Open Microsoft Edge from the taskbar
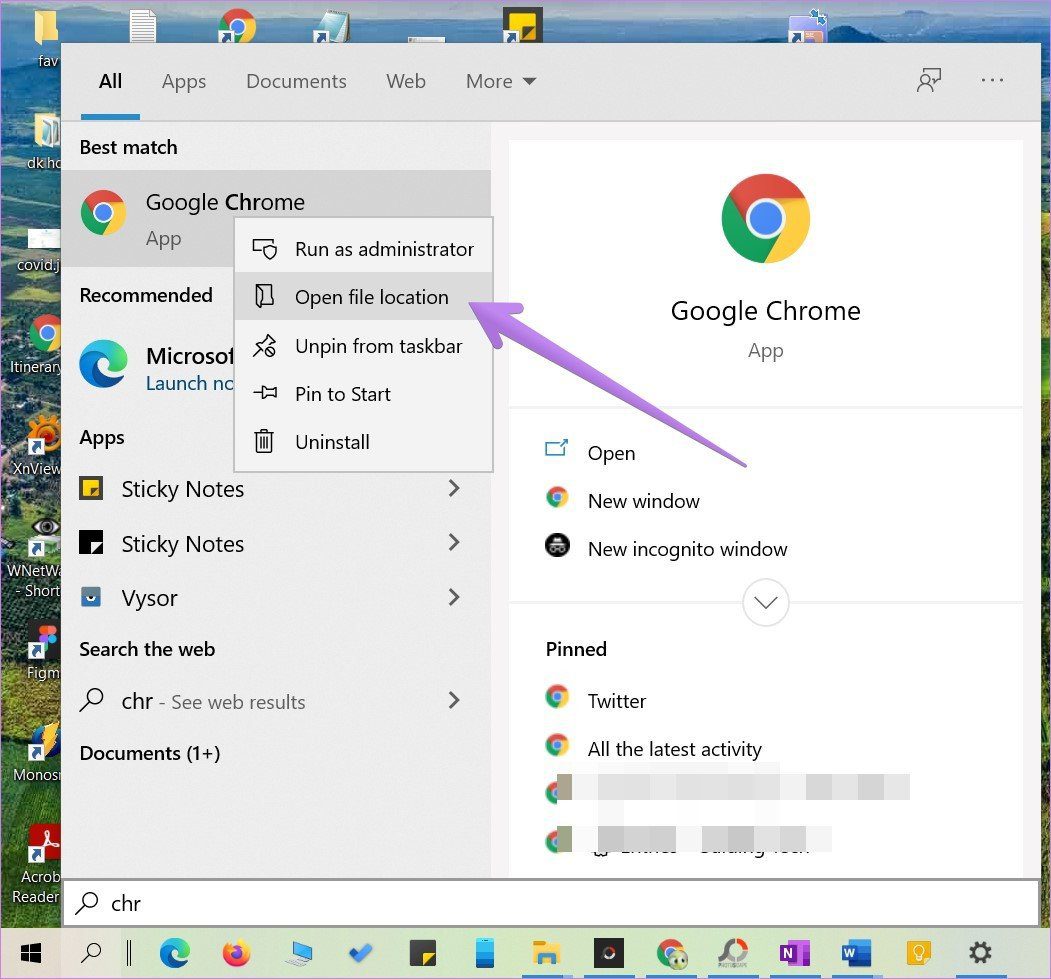This screenshot has width=1051, height=979. coord(175,952)
